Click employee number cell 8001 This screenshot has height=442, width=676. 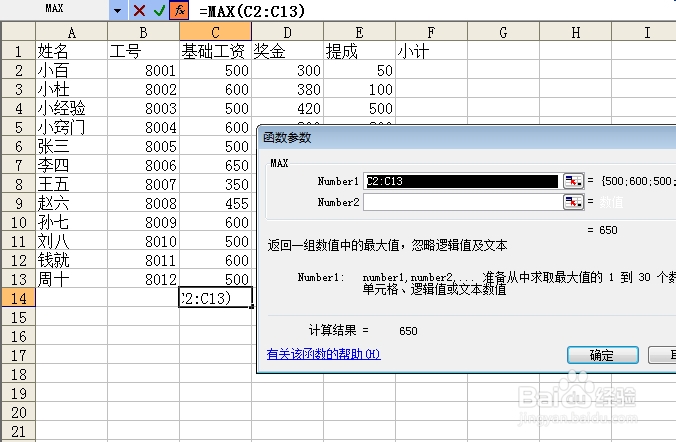click(144, 70)
